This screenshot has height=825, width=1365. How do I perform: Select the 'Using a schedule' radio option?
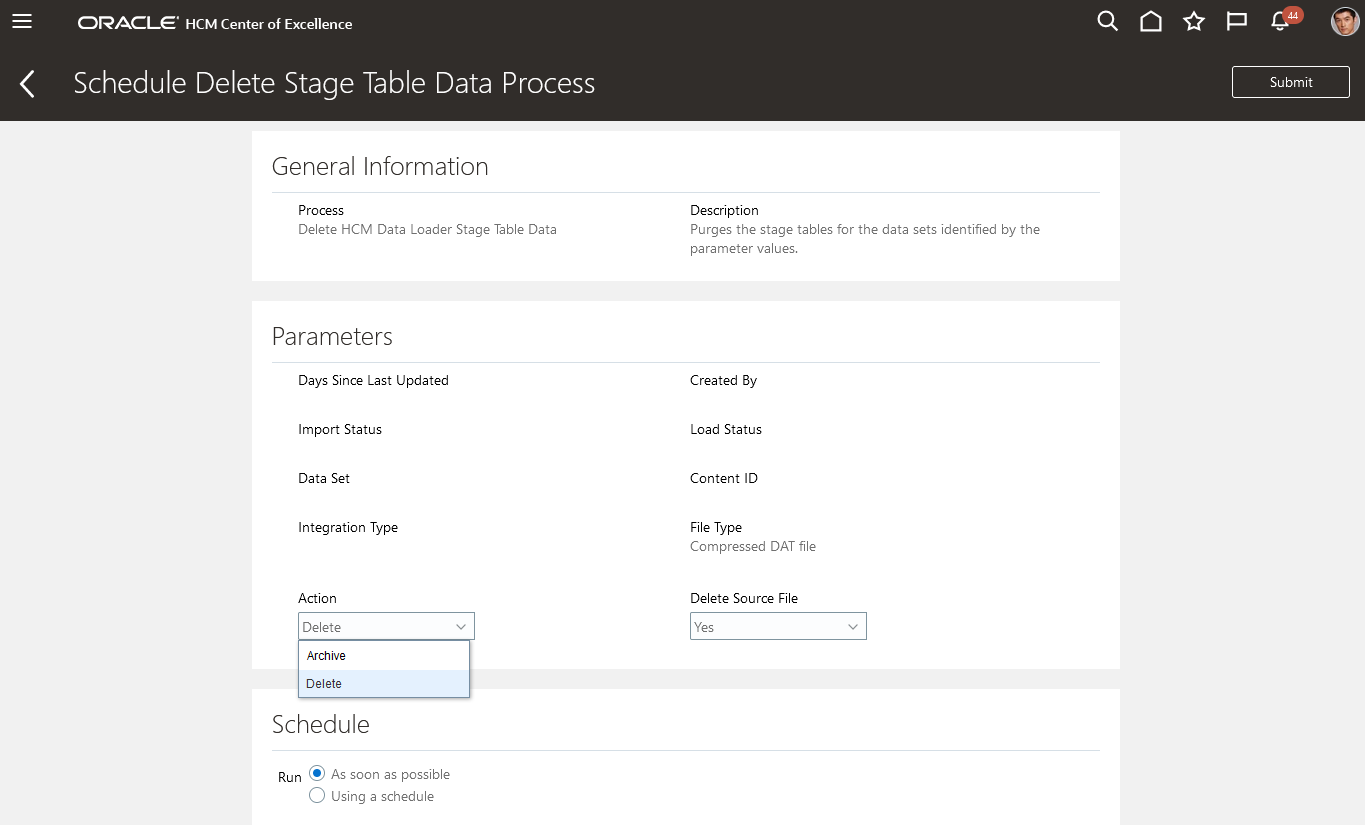coord(317,796)
